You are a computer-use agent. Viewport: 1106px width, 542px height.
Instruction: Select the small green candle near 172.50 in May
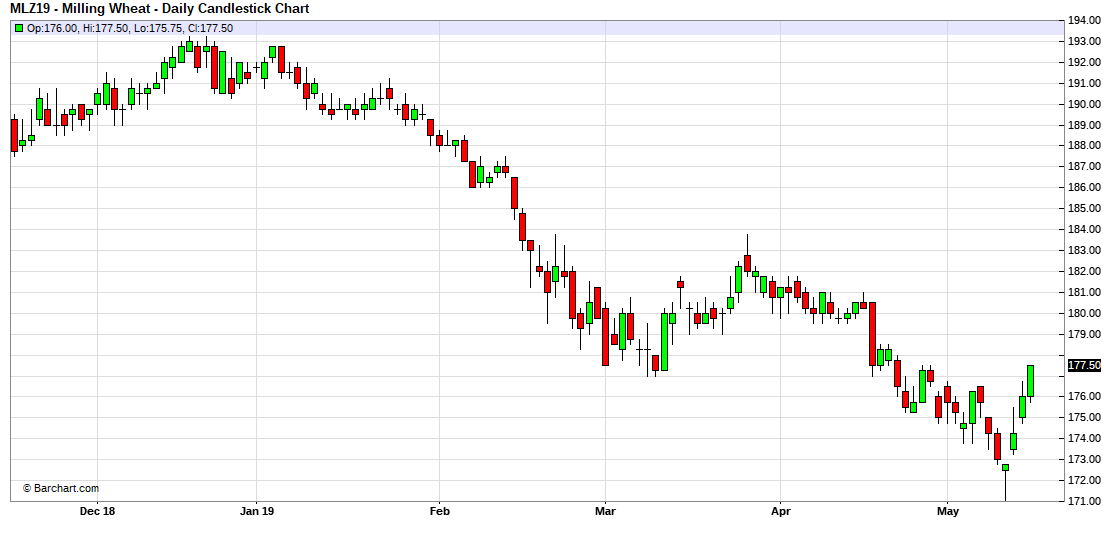[1006, 467]
